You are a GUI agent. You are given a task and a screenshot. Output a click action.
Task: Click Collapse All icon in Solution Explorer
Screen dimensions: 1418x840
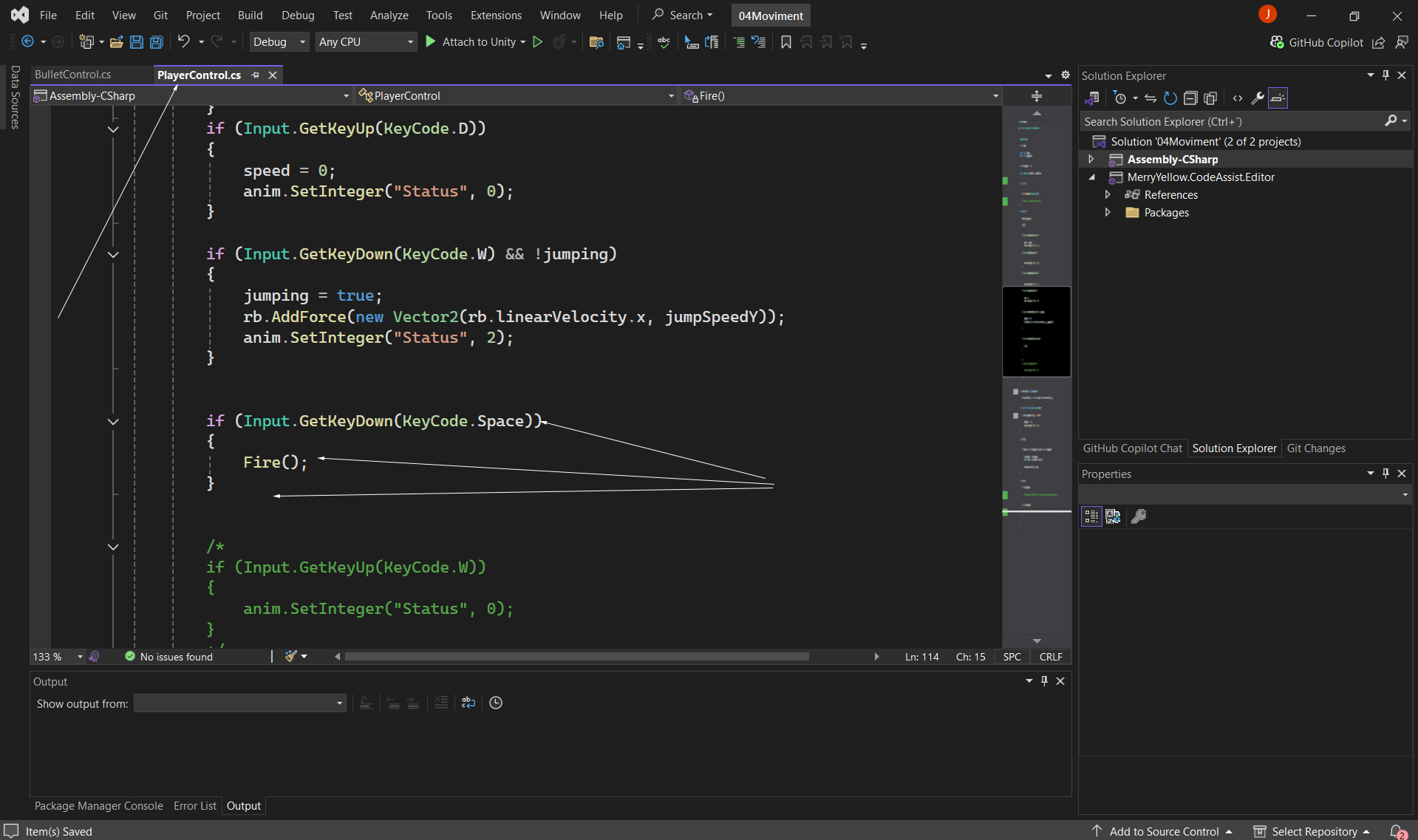pos(1190,98)
